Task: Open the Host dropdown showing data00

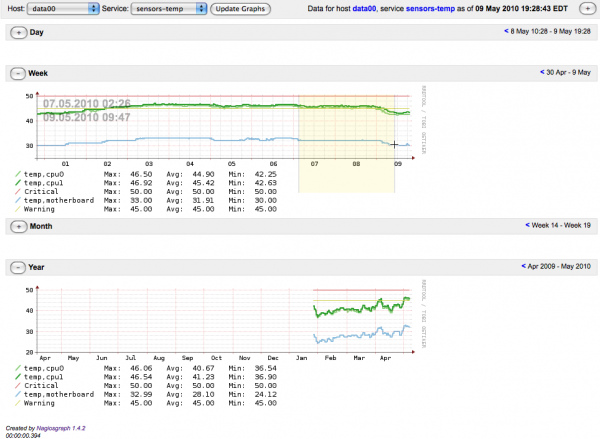Action: tap(61, 8)
